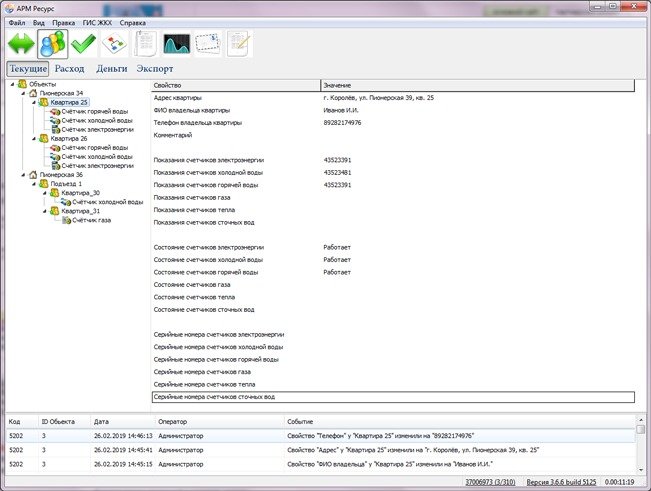
Task: Collapse the Подъезд 1 tree node
Action: click(34, 184)
